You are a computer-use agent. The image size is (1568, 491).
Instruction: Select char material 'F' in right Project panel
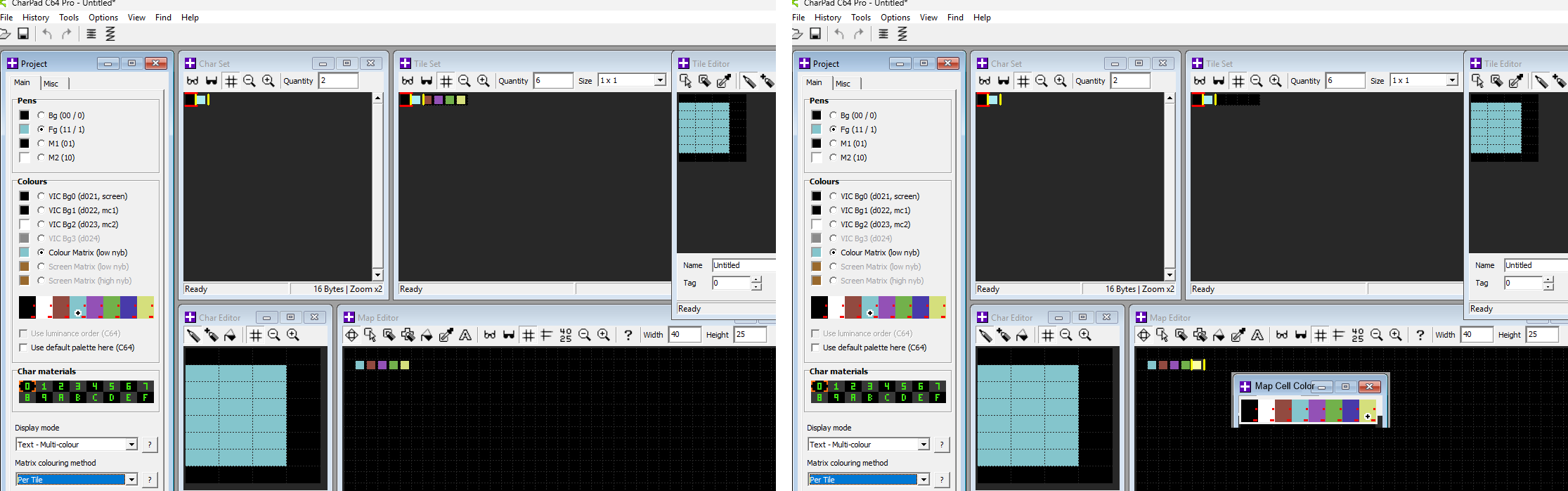click(x=938, y=397)
